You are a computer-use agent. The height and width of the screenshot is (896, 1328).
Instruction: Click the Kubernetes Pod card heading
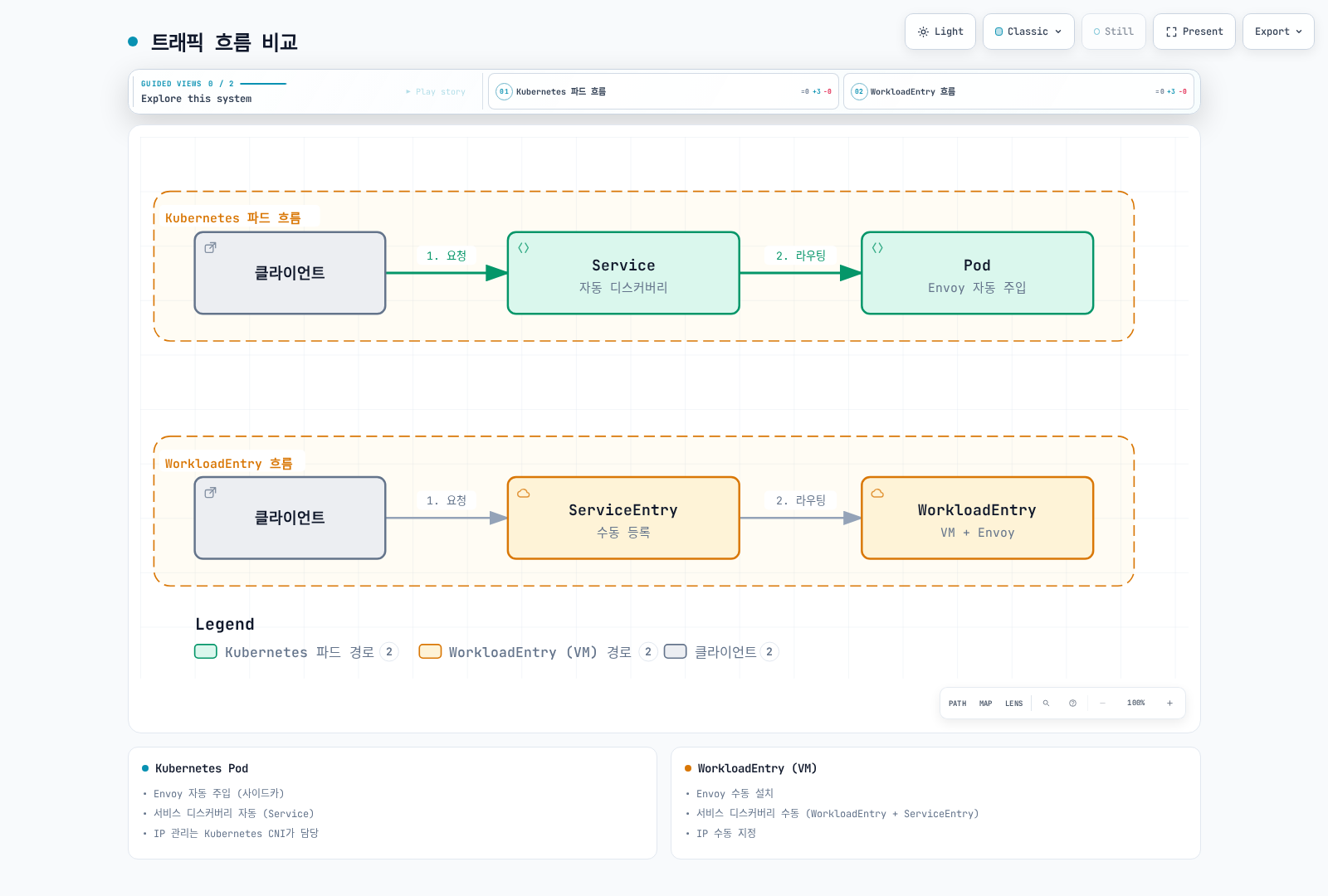(202, 769)
